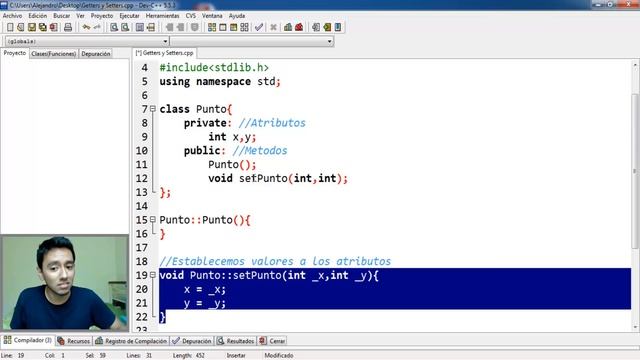Open the Archivo menu
Screen dimensions: 640x360
pyautogui.click(x=12, y=16)
